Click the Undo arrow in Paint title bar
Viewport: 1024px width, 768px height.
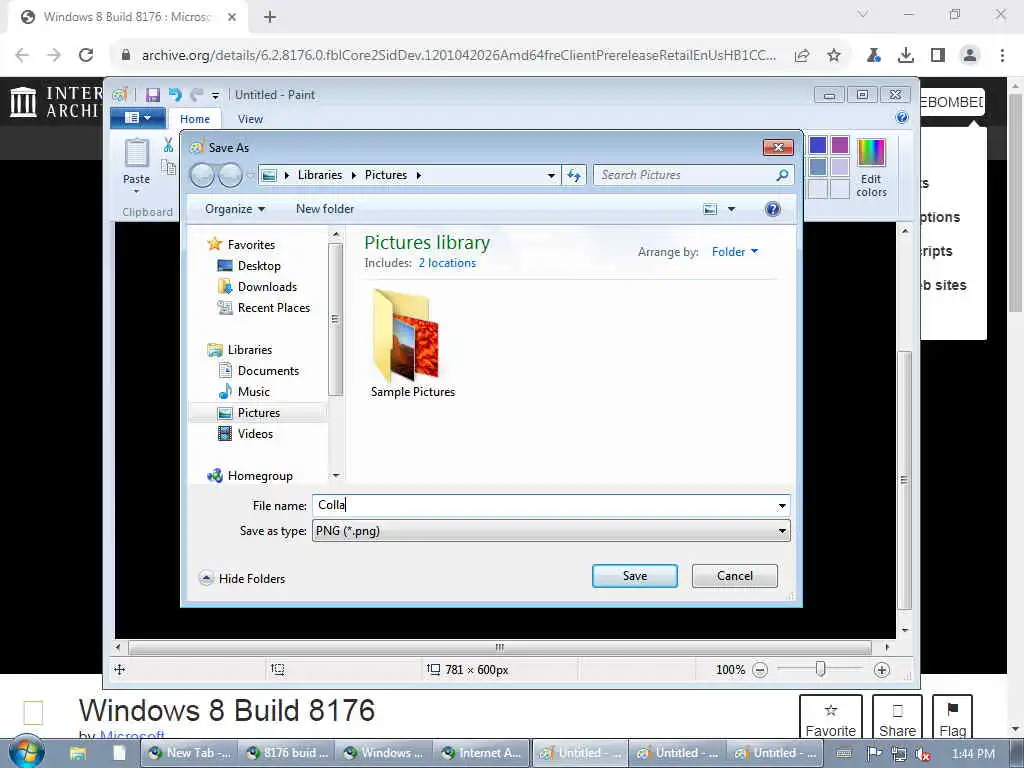[x=175, y=95]
